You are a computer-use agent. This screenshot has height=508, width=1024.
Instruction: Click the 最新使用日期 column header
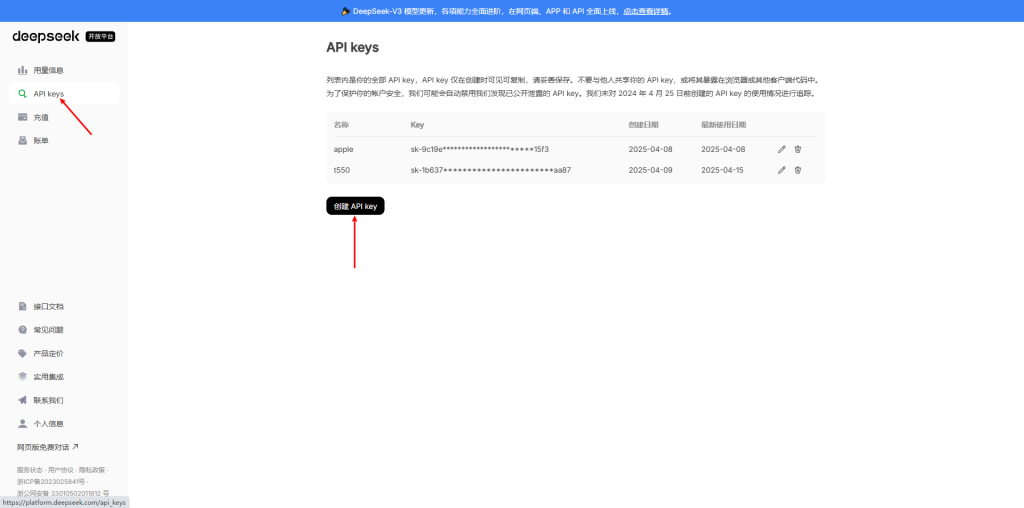pos(724,125)
